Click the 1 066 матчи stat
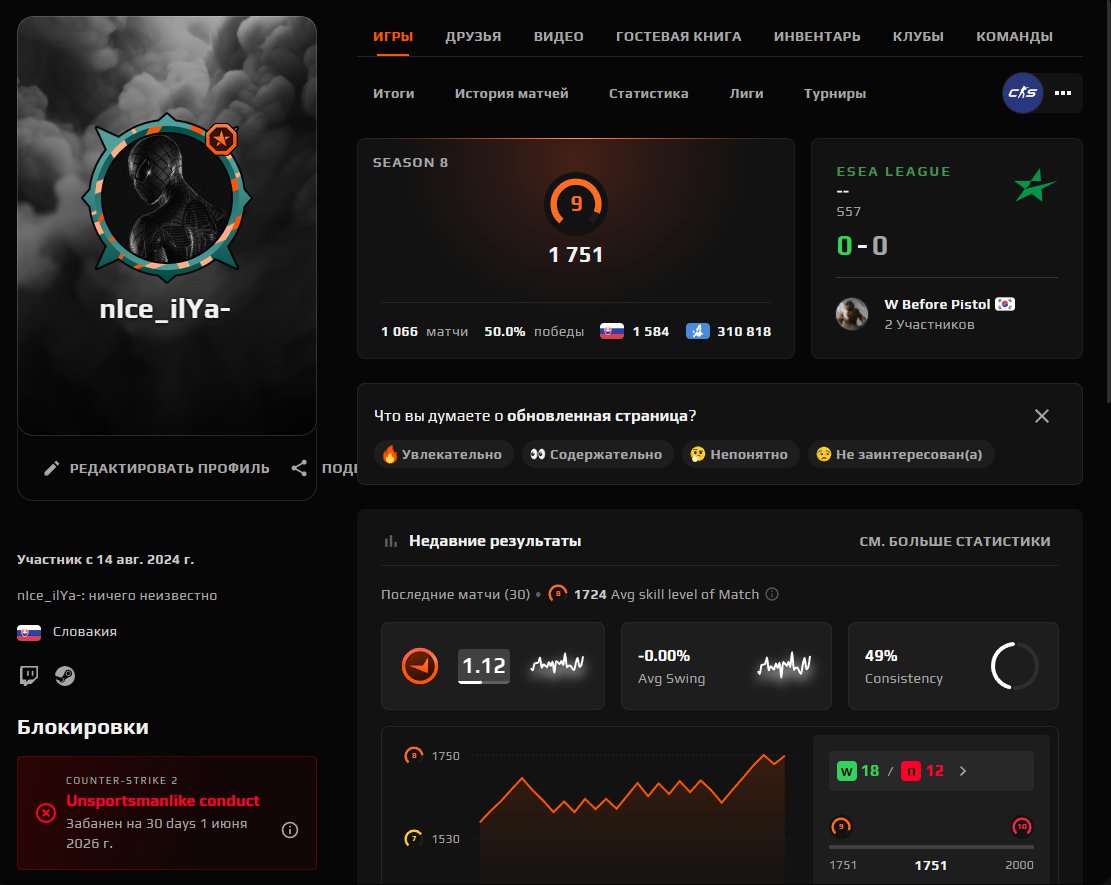Screen dimensions: 1111x885 coord(424,332)
